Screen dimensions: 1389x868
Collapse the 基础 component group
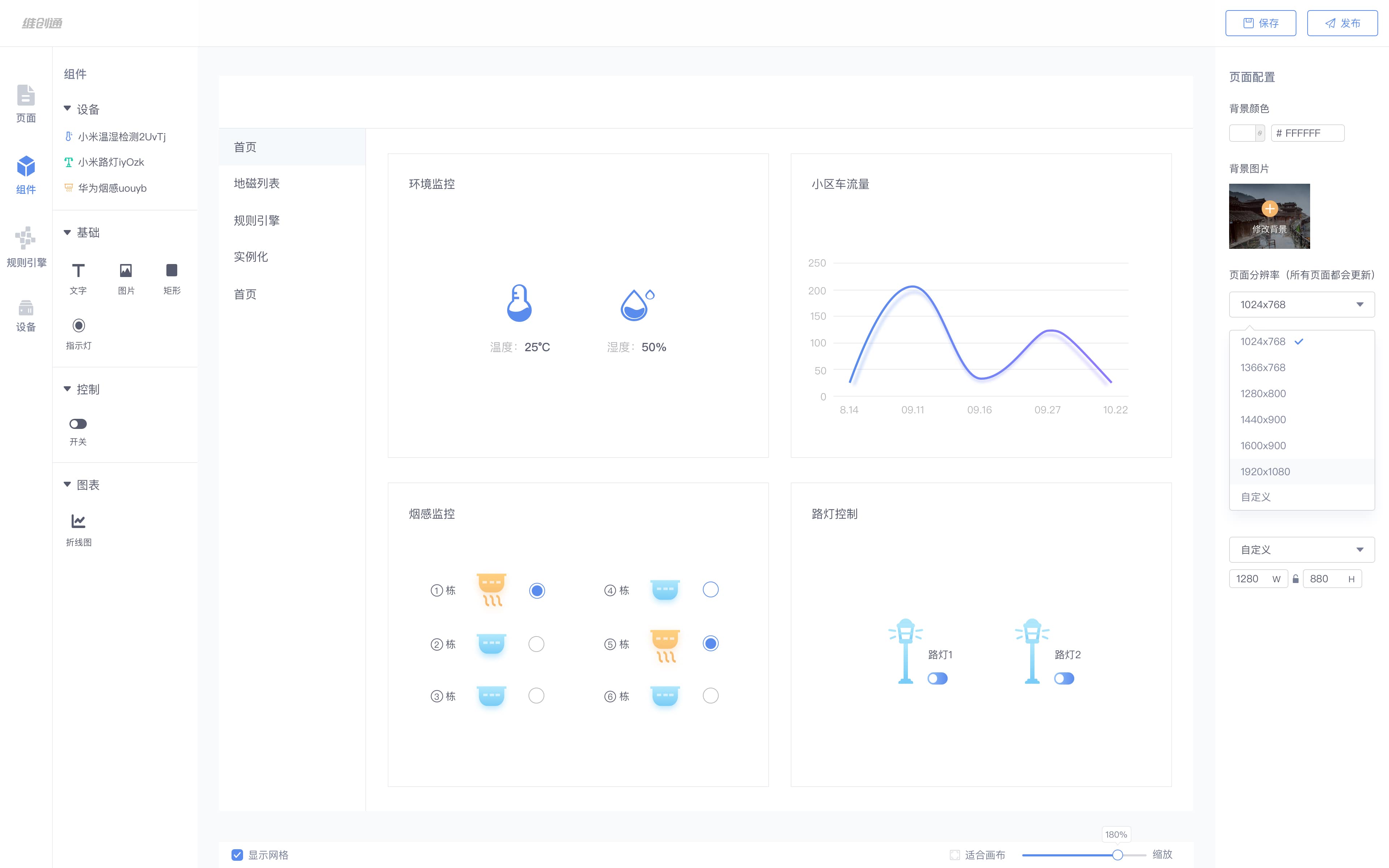(67, 233)
